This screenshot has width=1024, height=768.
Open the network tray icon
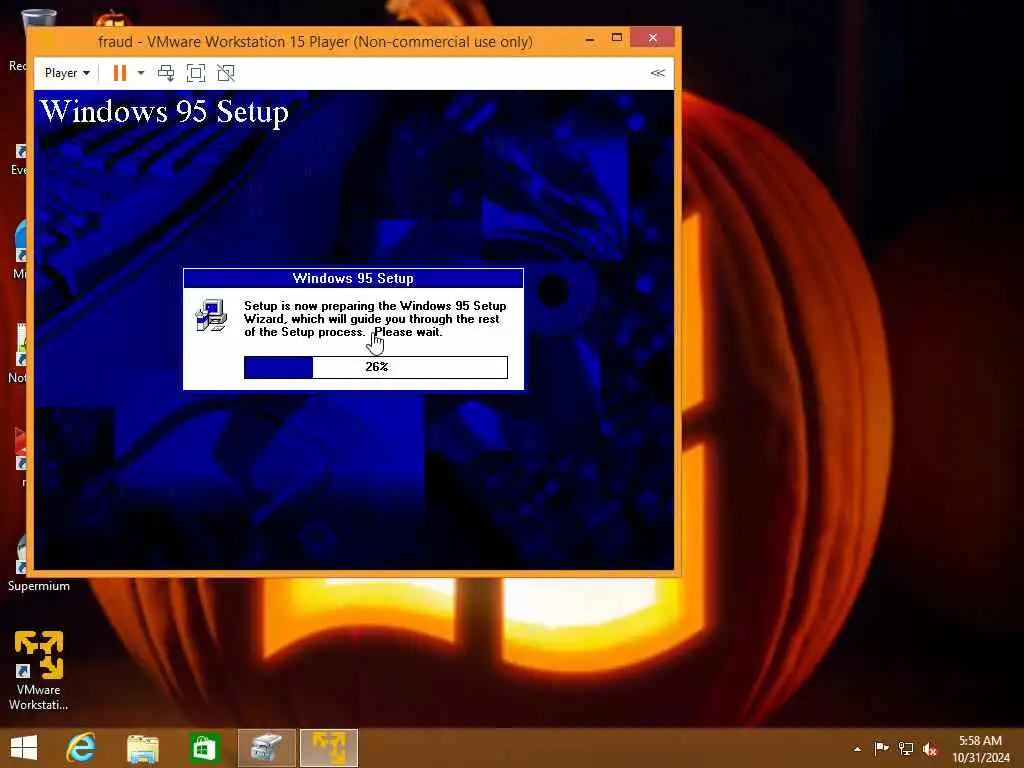(906, 748)
